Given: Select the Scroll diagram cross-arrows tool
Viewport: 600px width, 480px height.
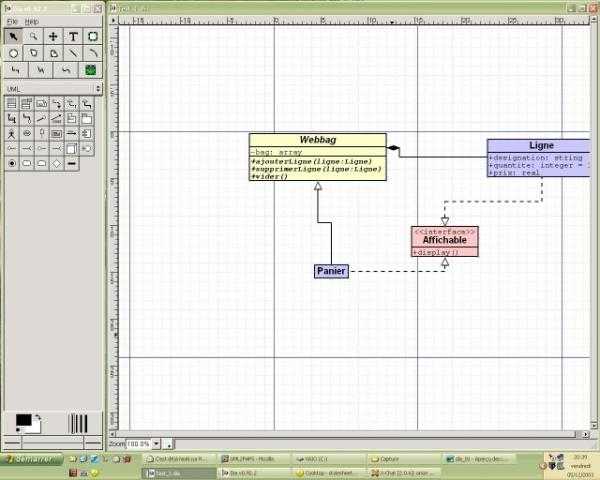Looking at the screenshot, I should pos(53,37).
